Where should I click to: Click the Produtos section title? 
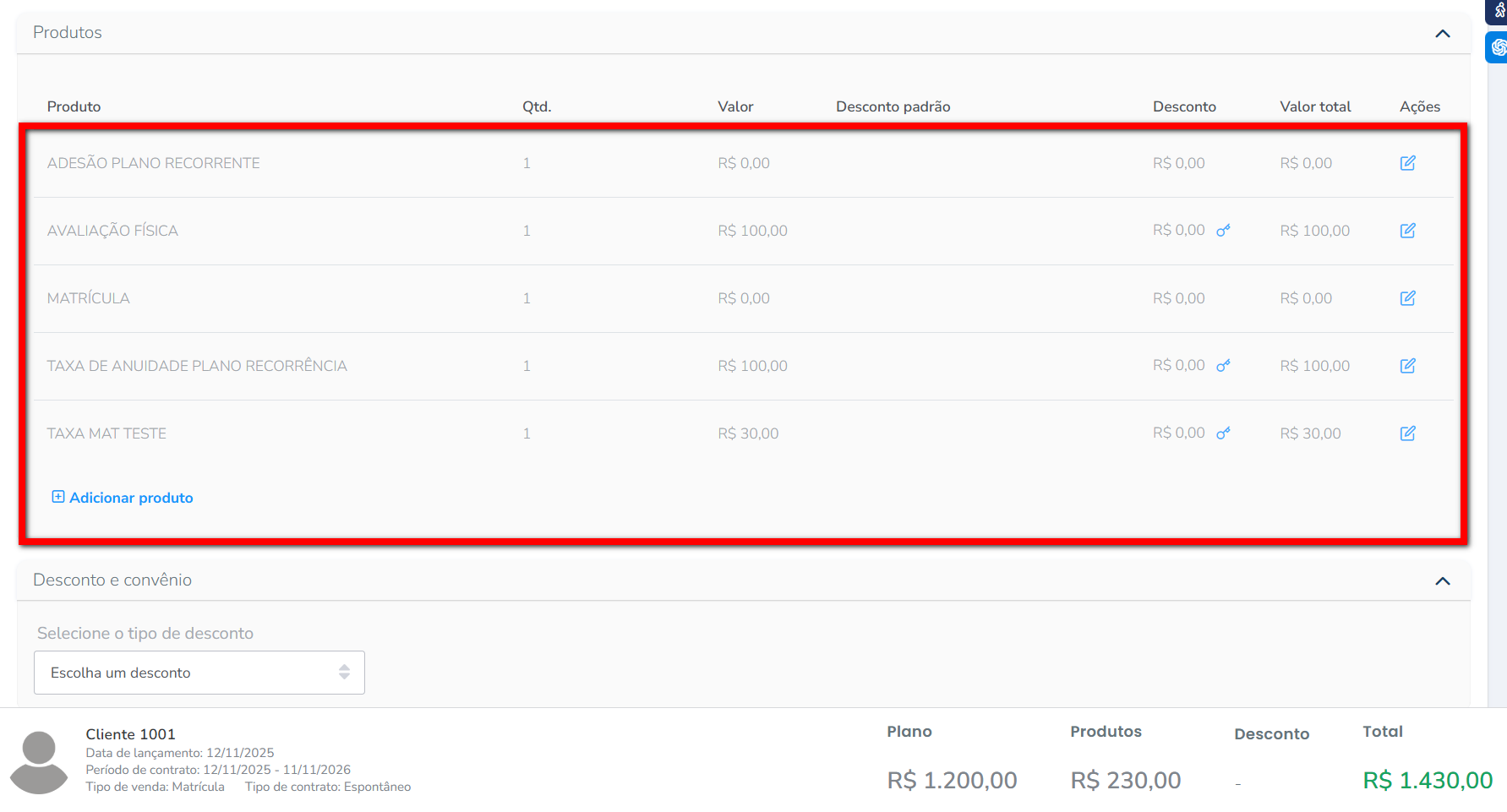68,33
